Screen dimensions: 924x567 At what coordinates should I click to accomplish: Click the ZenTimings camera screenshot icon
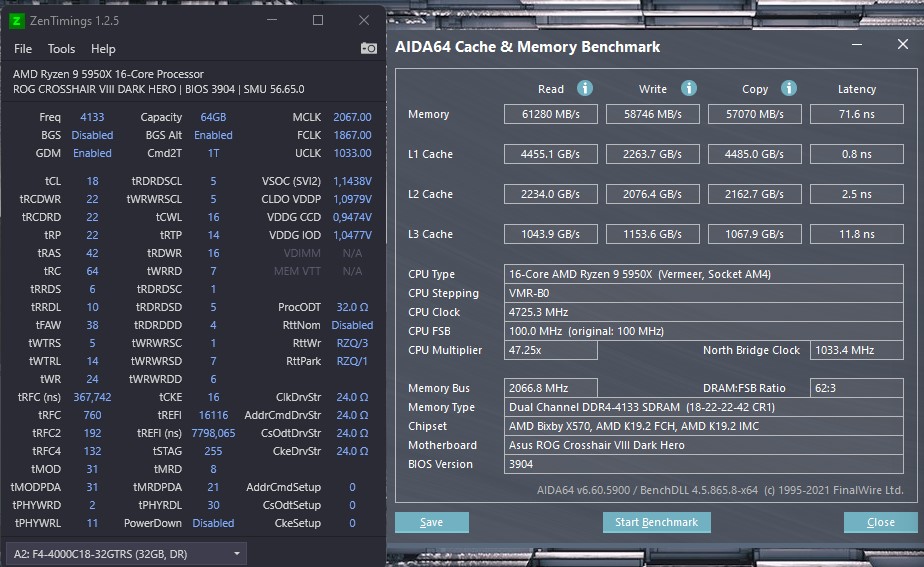(x=369, y=48)
